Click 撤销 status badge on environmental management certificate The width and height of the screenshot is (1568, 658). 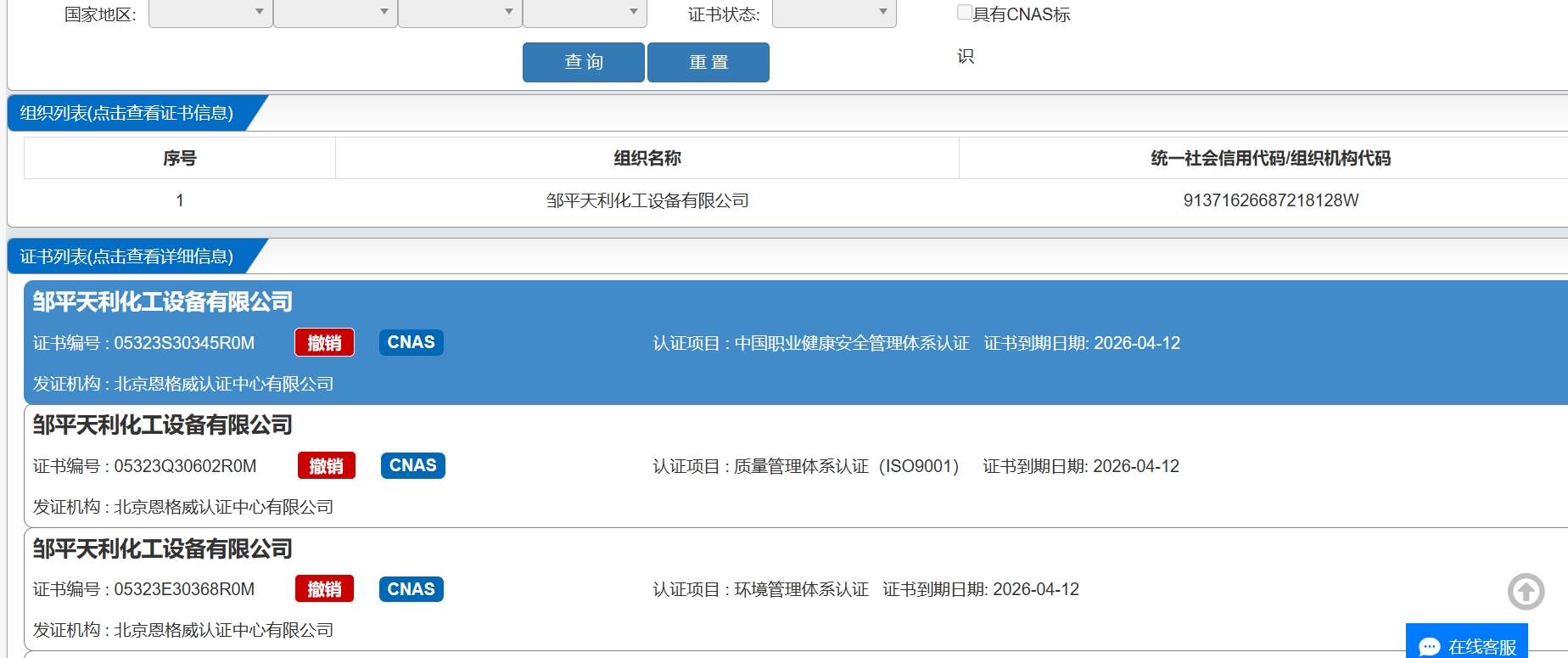point(324,589)
